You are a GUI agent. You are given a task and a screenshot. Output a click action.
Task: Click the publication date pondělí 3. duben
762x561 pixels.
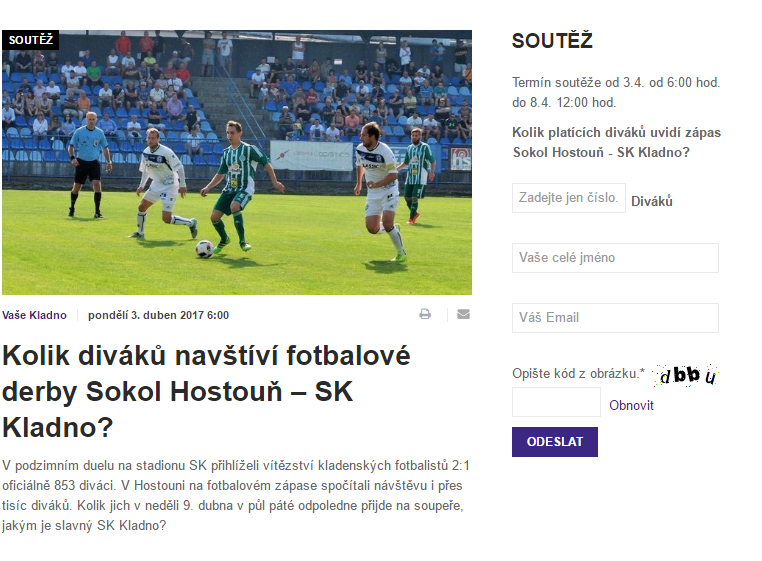158,315
